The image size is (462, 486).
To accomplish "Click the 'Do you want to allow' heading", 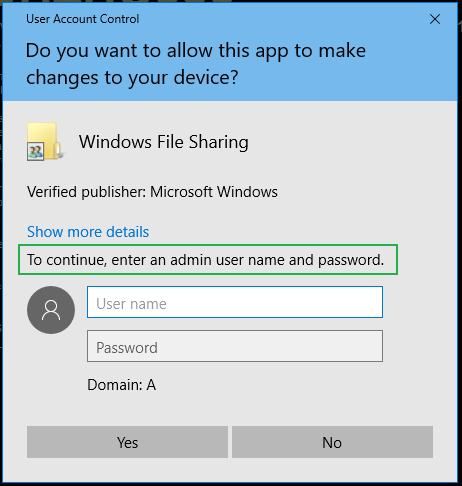I will pyautogui.click(x=196, y=64).
